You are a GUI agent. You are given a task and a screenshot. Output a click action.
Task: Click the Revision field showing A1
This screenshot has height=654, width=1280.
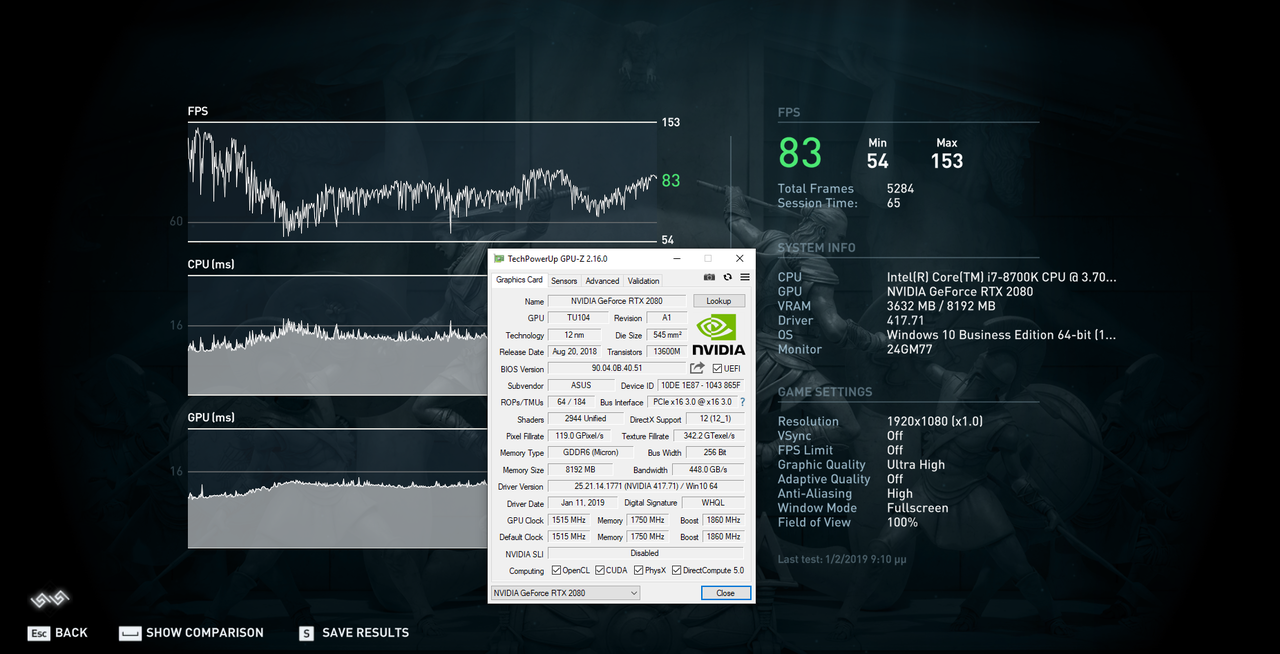click(667, 318)
